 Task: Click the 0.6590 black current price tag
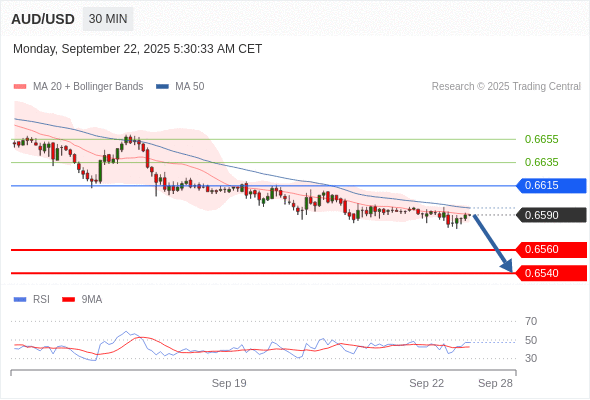[551, 215]
